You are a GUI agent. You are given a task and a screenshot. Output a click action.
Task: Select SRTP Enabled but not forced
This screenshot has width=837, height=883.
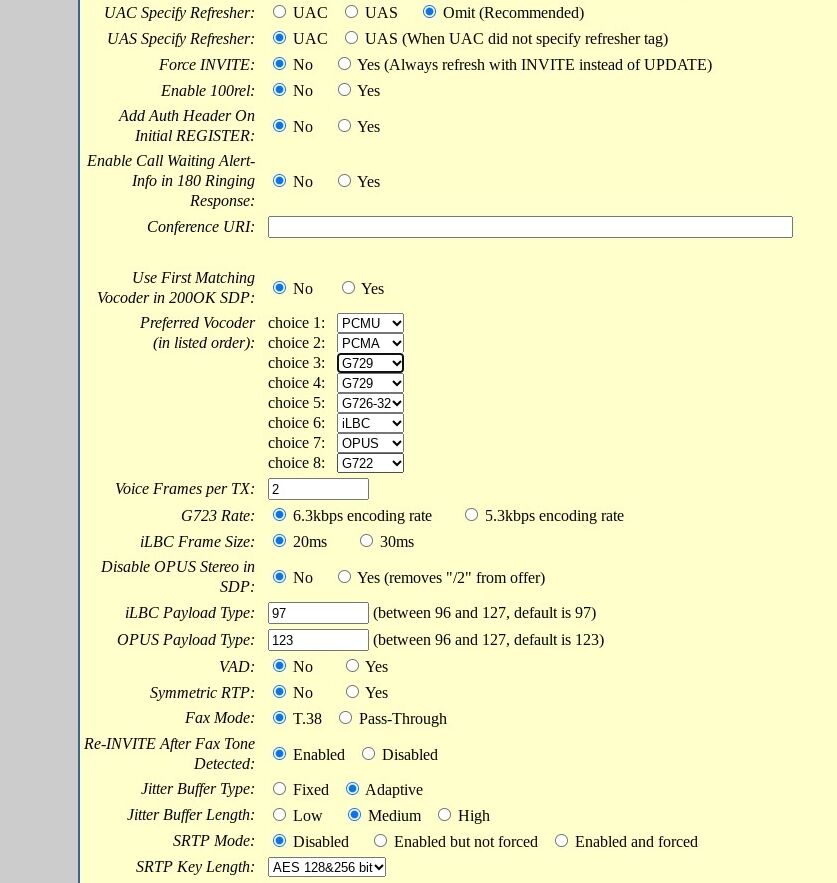[381, 841]
